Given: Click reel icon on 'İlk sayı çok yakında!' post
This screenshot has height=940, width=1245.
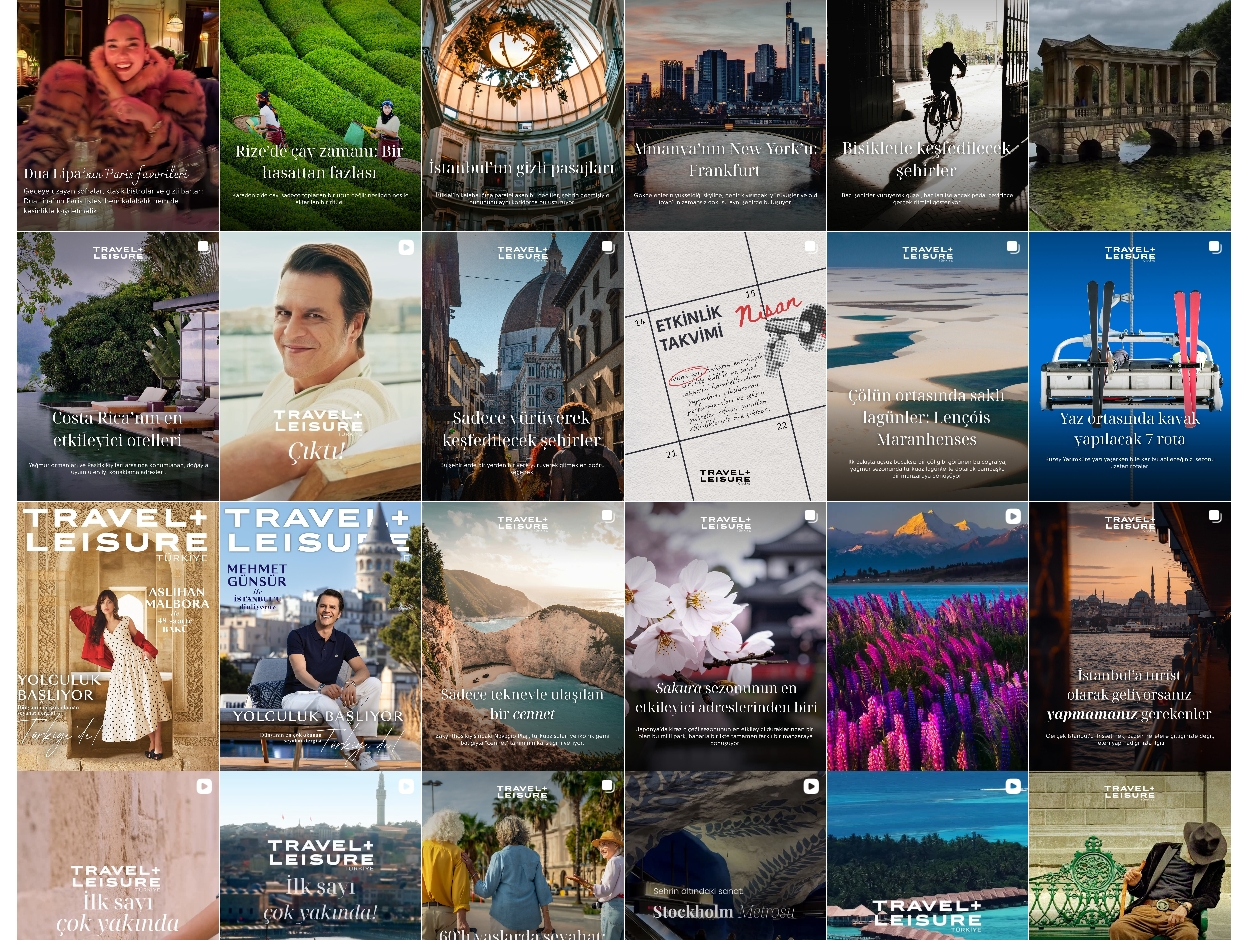Looking at the screenshot, I should click(x=406, y=786).
